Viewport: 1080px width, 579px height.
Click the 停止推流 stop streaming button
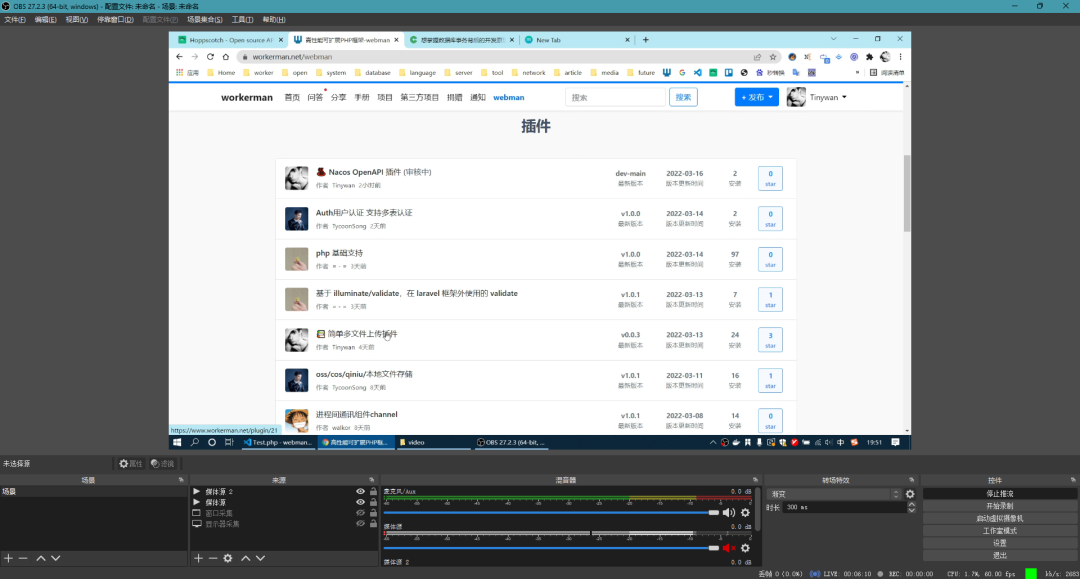pos(999,494)
